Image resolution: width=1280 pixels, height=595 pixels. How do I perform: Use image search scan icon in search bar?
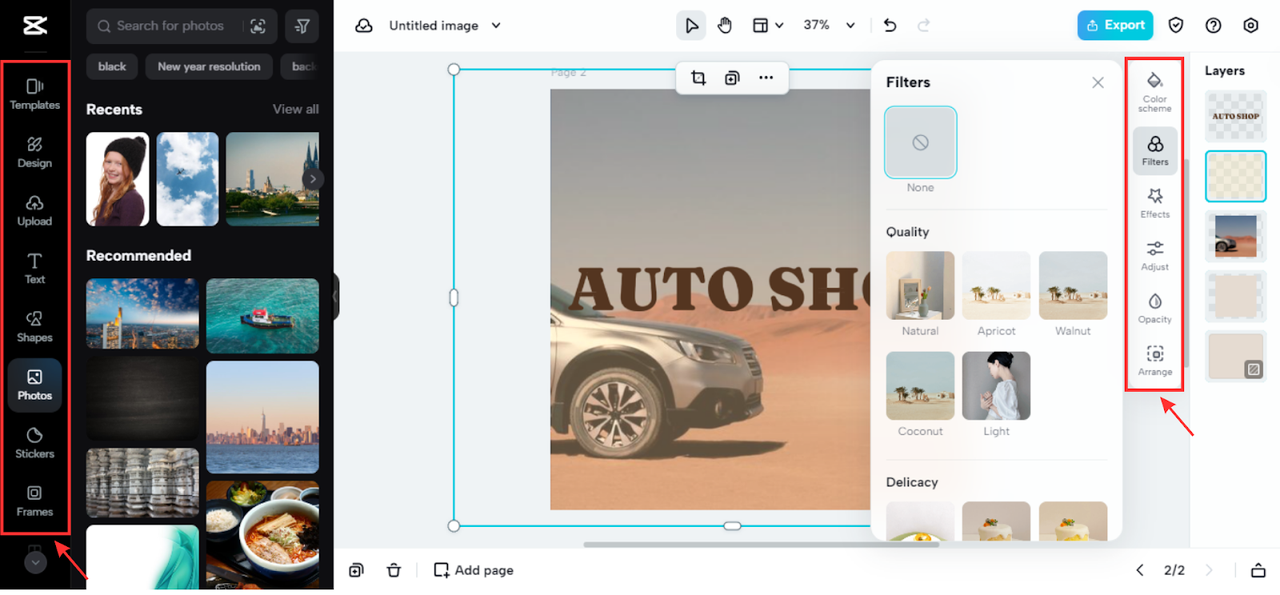pyautogui.click(x=258, y=26)
